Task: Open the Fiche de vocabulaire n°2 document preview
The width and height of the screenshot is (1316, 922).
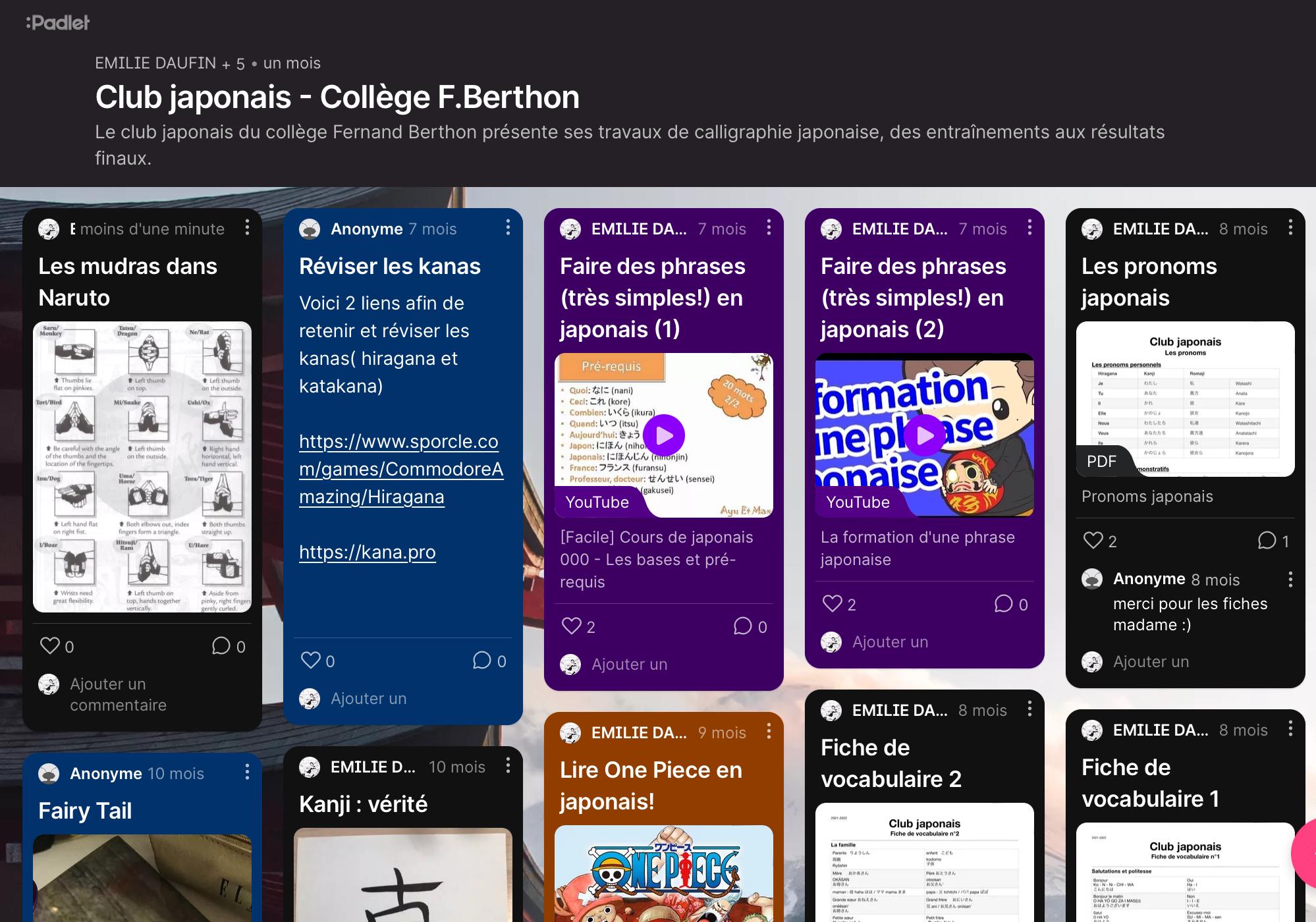Action: (x=925, y=862)
